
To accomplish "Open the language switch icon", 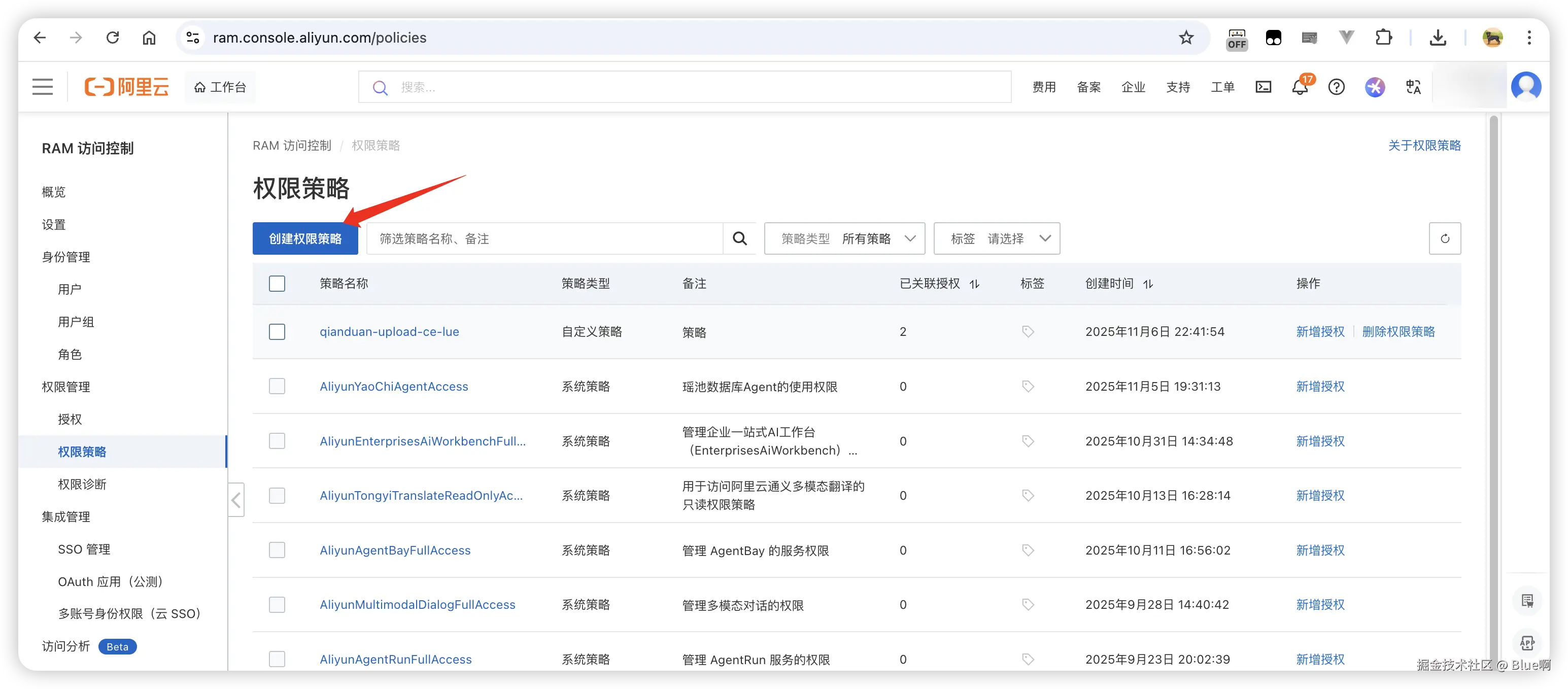I will [x=1413, y=87].
